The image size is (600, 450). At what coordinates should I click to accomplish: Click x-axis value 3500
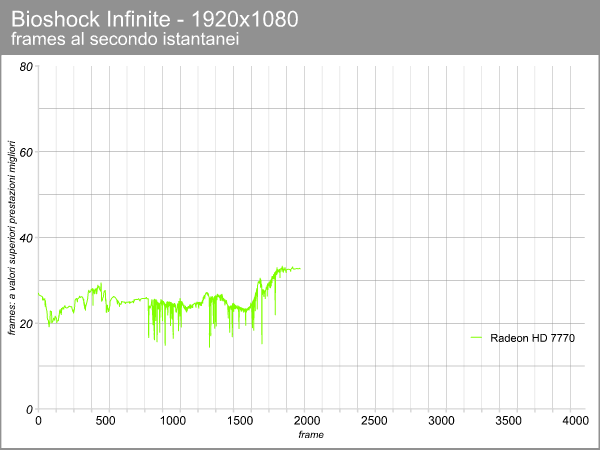[x=509, y=421]
